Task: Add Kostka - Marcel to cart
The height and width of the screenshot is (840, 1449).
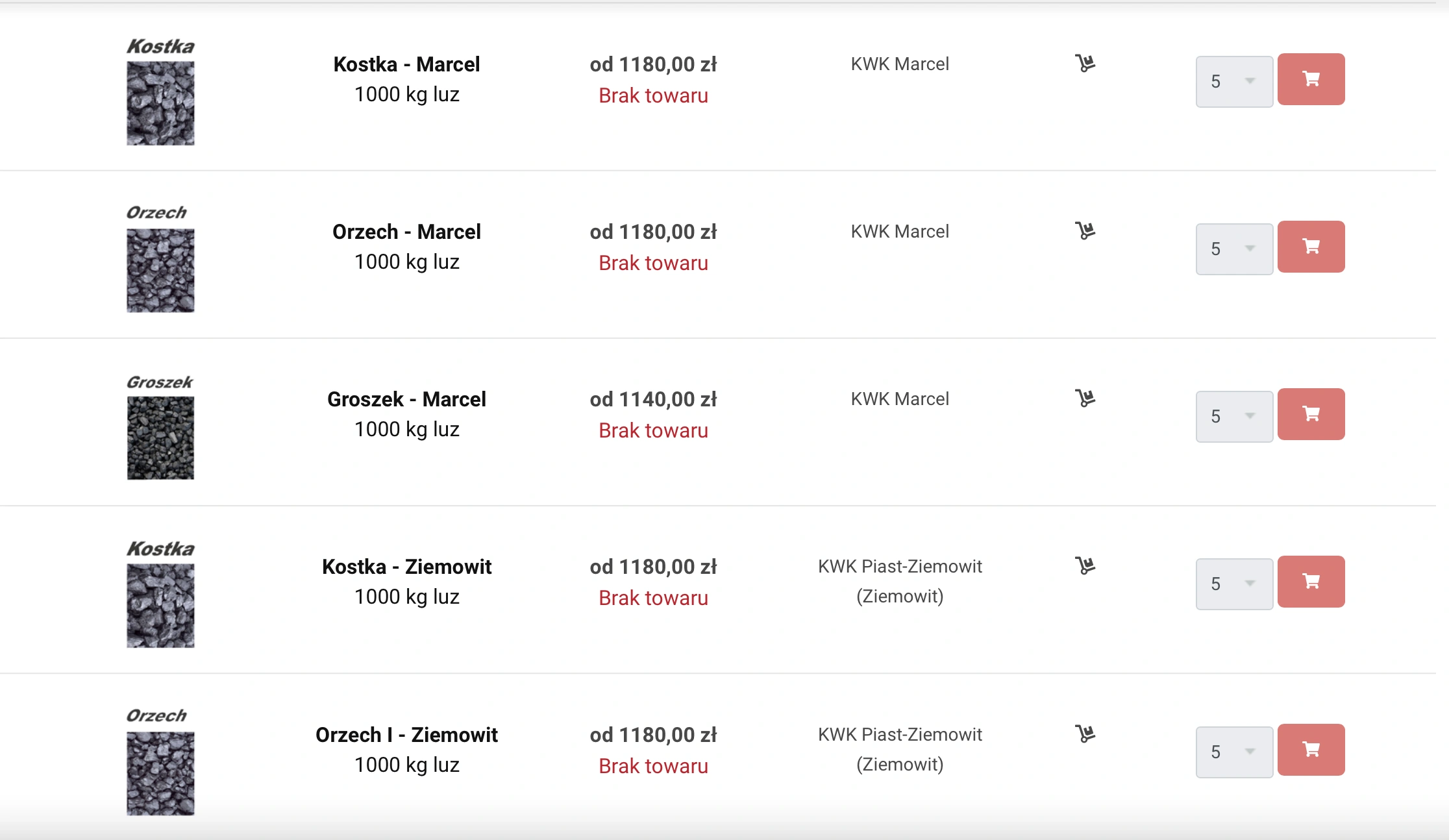Action: pos(1311,79)
